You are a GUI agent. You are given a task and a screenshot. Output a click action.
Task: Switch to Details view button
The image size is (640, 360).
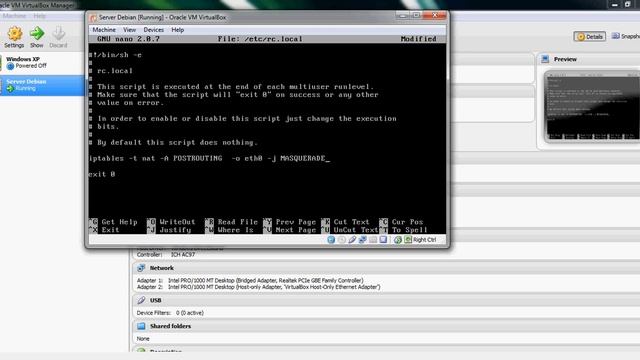point(589,37)
